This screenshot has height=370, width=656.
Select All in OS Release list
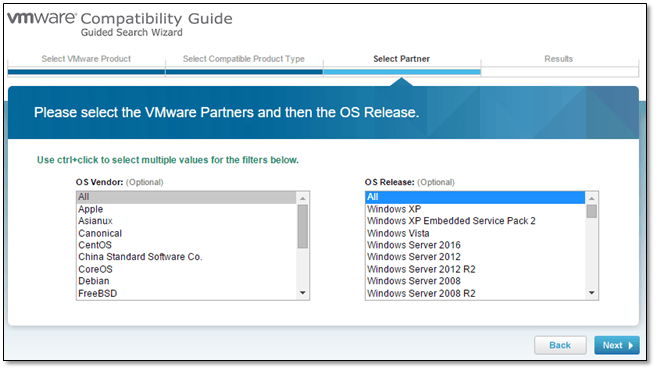coord(475,197)
